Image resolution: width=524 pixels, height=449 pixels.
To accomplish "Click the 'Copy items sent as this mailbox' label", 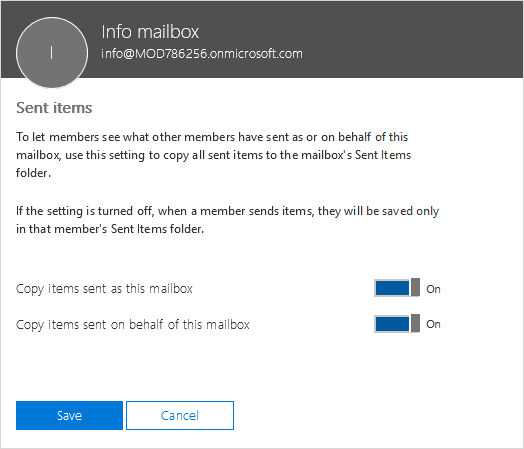I will (104, 289).
